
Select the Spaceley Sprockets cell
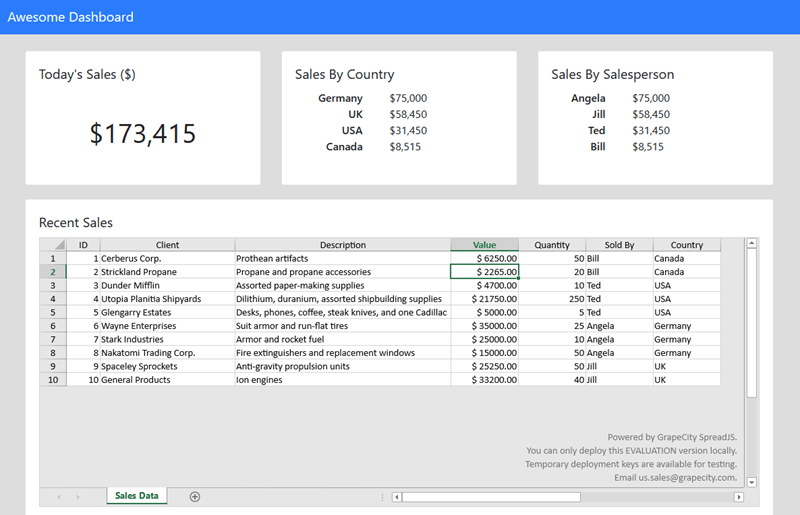(x=167, y=366)
